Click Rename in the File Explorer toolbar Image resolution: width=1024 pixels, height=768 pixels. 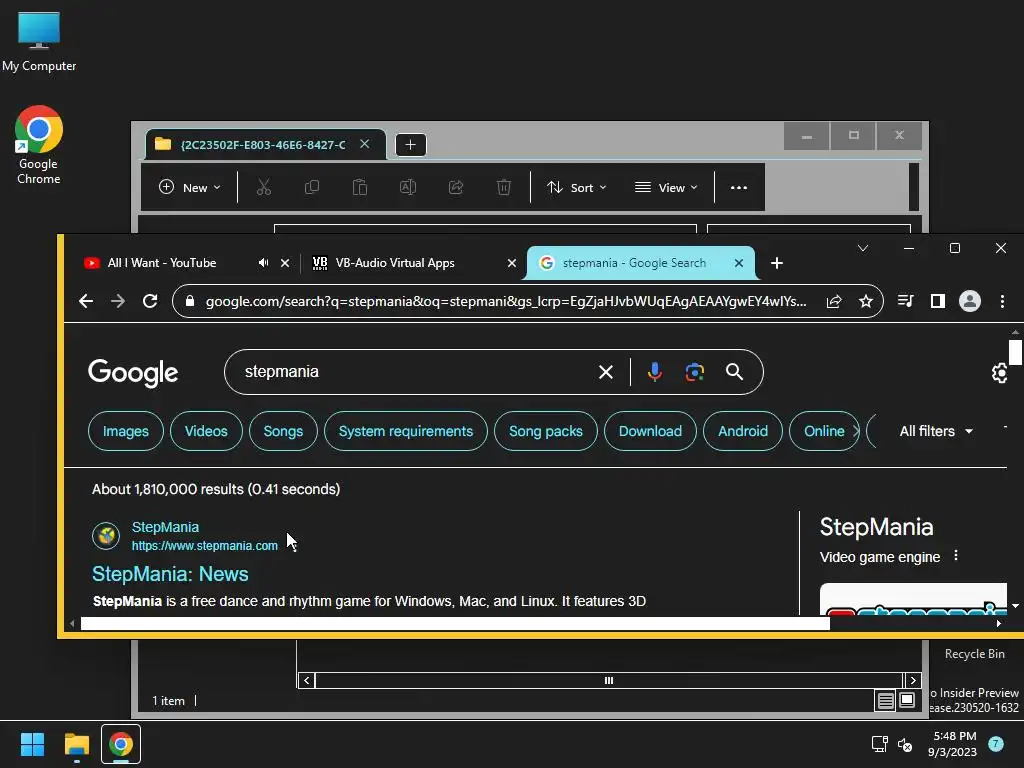(408, 187)
